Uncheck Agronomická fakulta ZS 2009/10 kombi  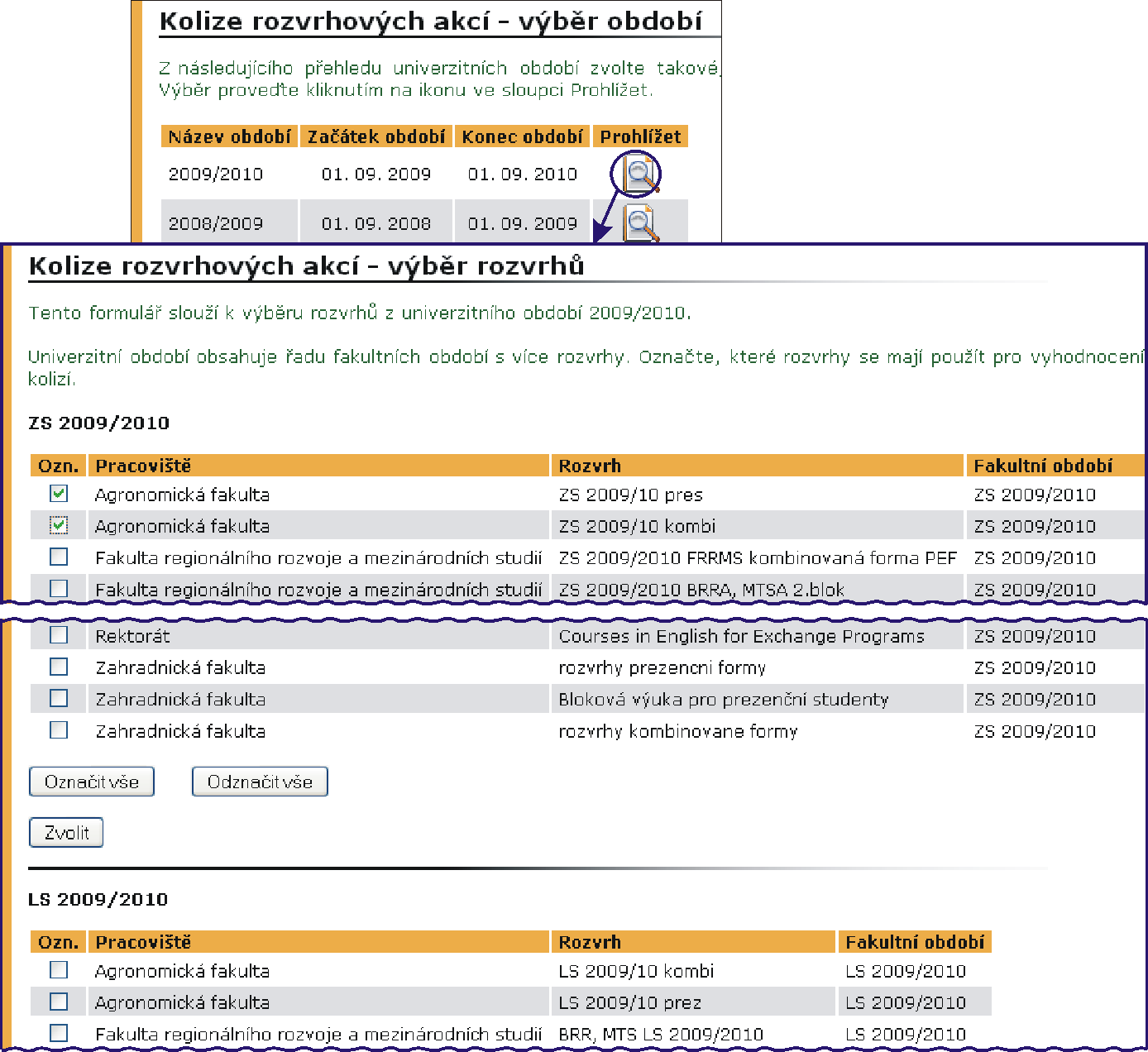pyautogui.click(x=59, y=525)
